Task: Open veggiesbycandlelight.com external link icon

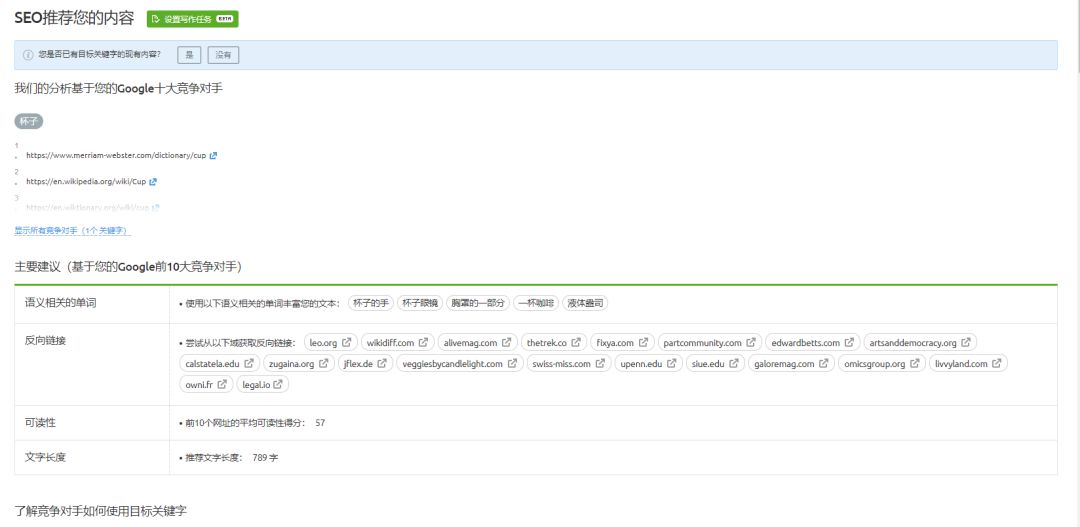Action: click(x=512, y=364)
